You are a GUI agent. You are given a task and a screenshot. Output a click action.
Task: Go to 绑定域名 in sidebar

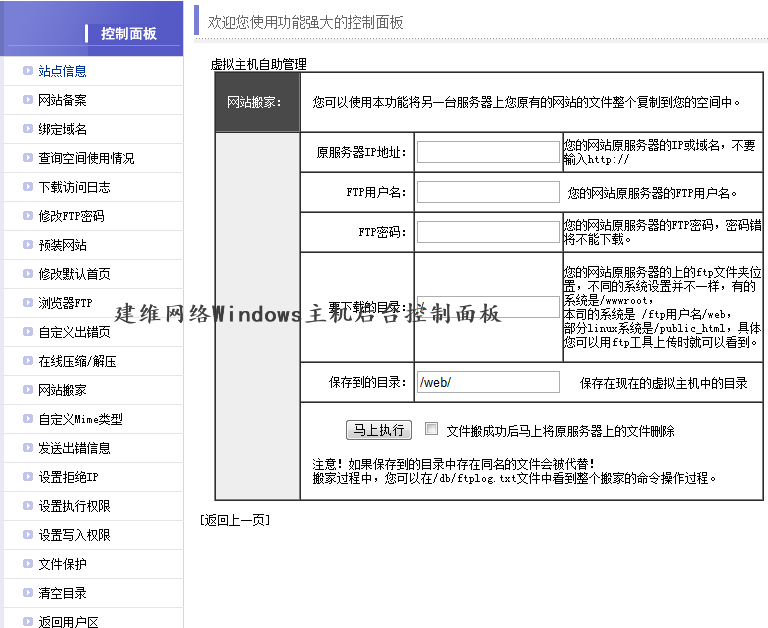[62, 129]
